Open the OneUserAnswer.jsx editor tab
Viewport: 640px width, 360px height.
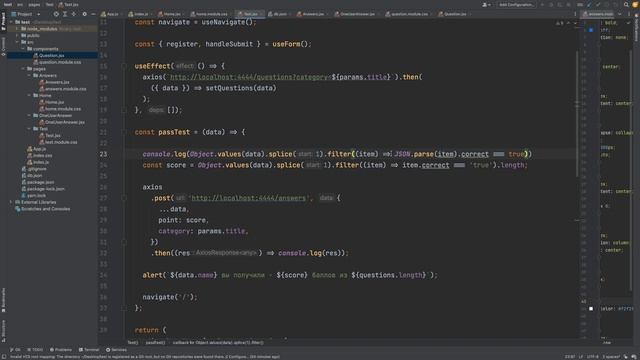coord(356,14)
